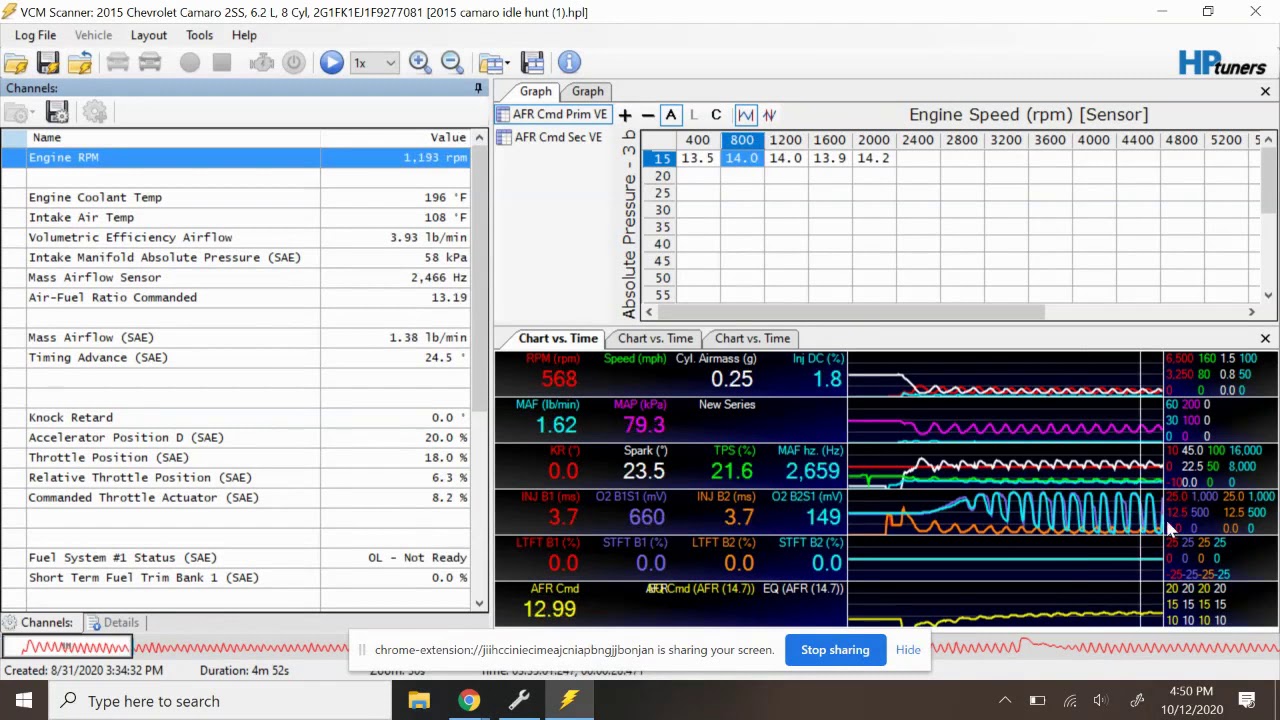Open the Windows Start menu
1280x720 pixels.
point(24,701)
